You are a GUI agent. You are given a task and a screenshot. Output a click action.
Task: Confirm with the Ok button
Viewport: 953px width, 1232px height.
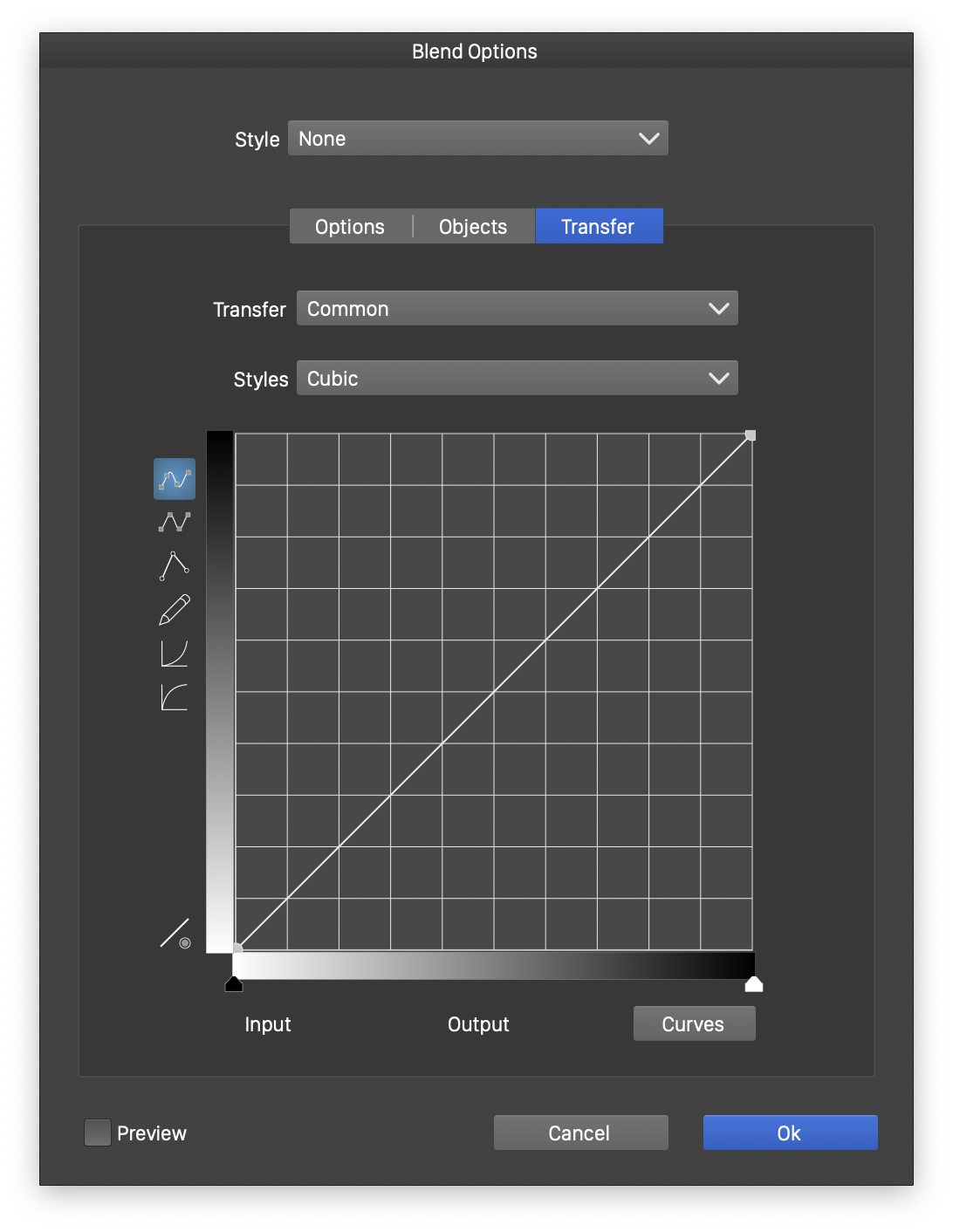pos(790,1133)
